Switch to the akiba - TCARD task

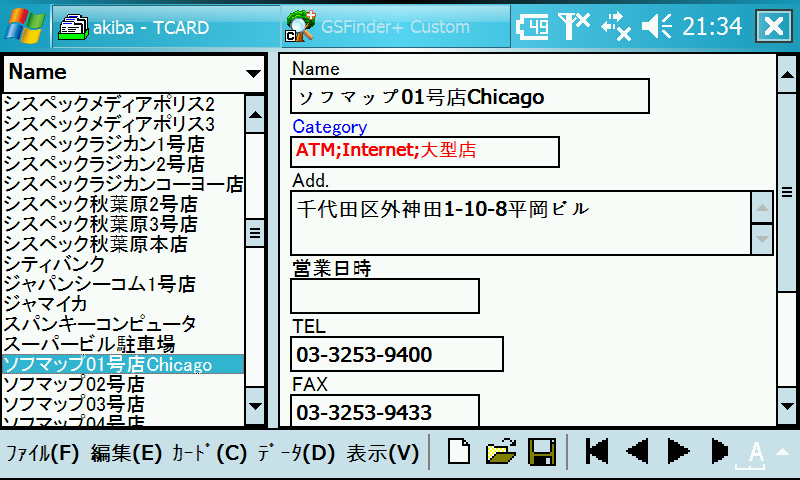[166, 27]
